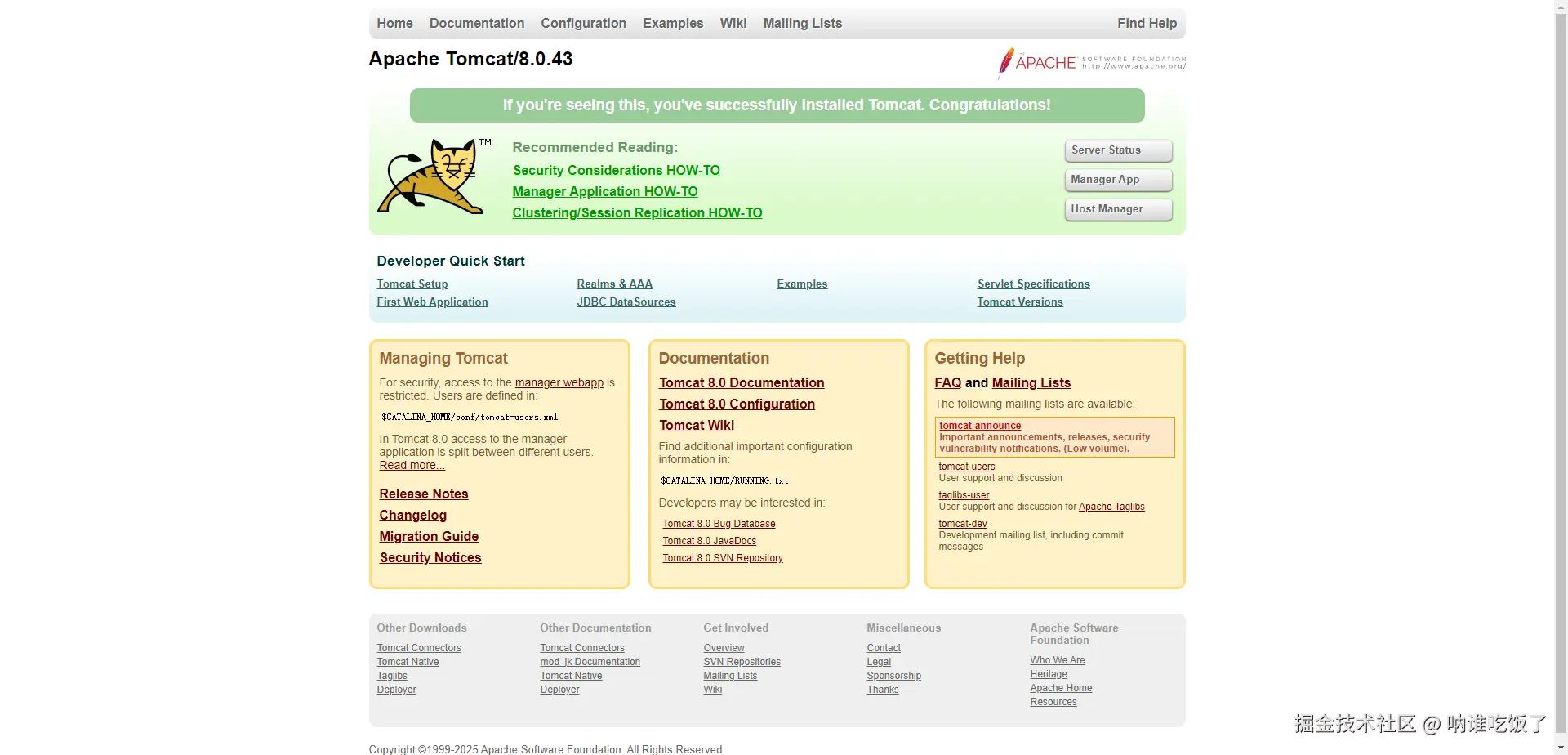Image resolution: width=1568 pixels, height=755 pixels.
Task: Open Deployer under Other Downloads
Action: point(396,690)
